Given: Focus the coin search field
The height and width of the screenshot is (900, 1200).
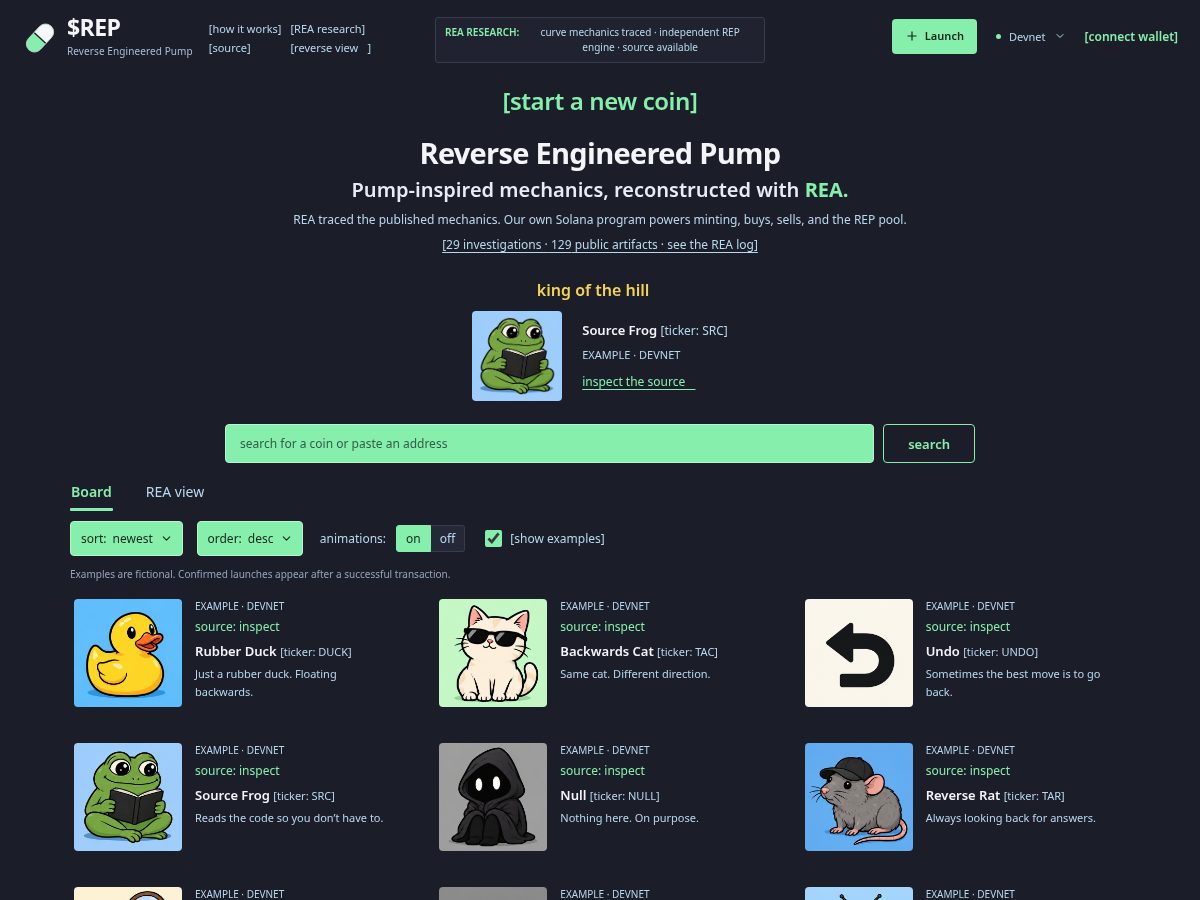Looking at the screenshot, I should [549, 444].
